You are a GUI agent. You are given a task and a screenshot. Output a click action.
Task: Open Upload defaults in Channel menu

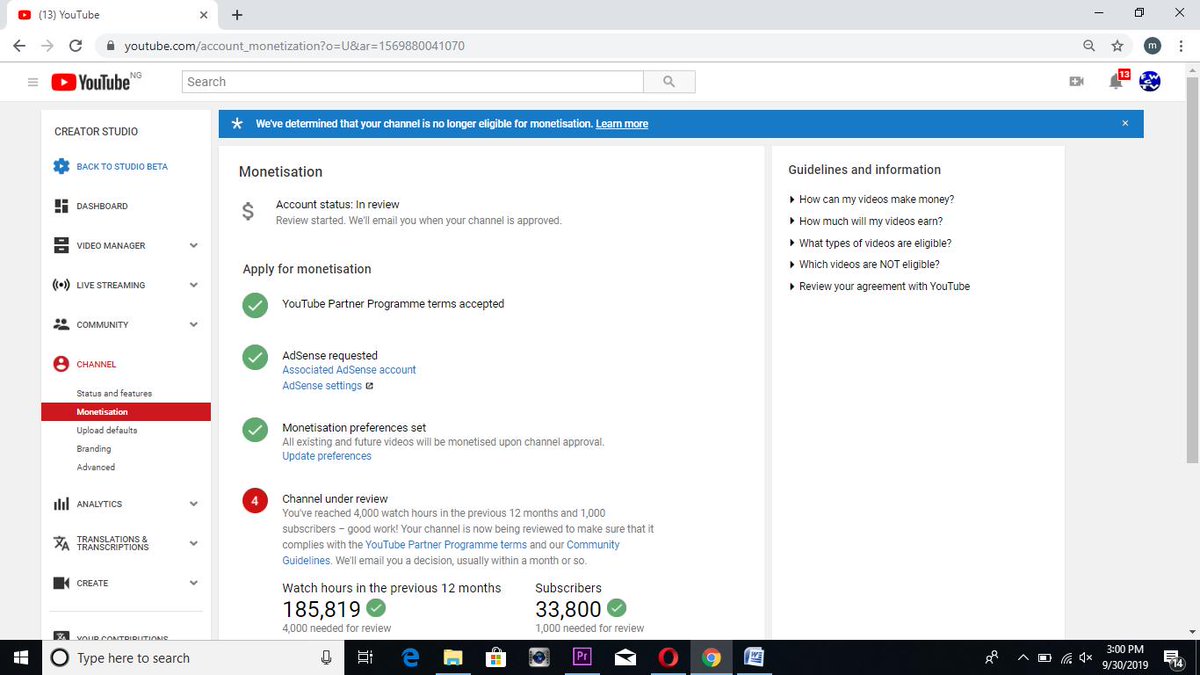[x=107, y=430]
